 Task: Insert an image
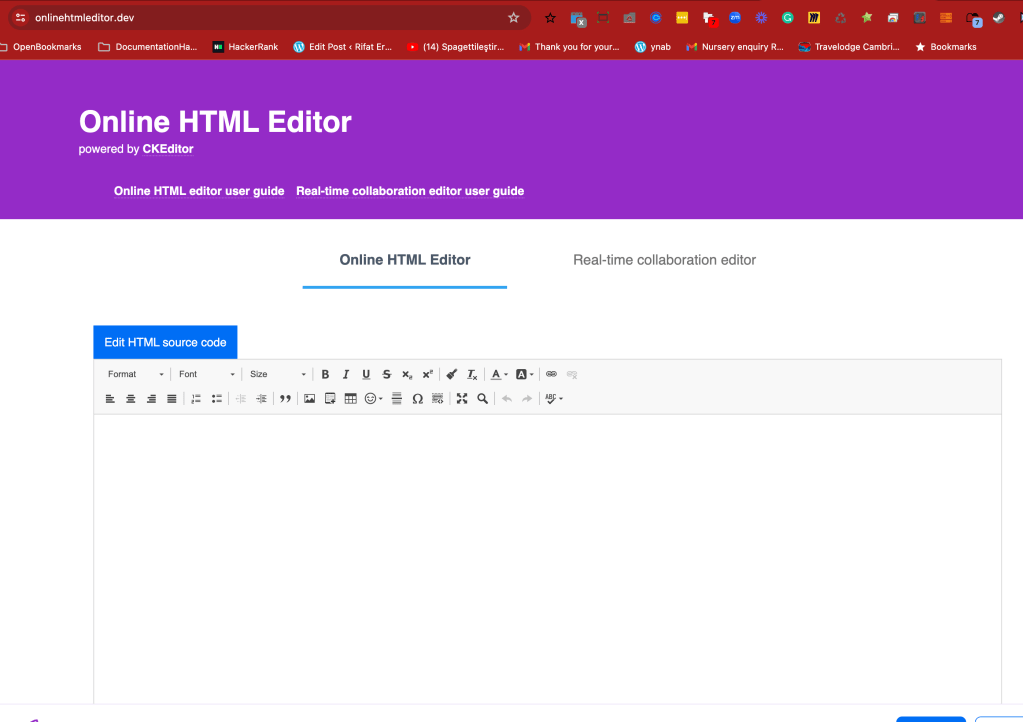(x=309, y=399)
